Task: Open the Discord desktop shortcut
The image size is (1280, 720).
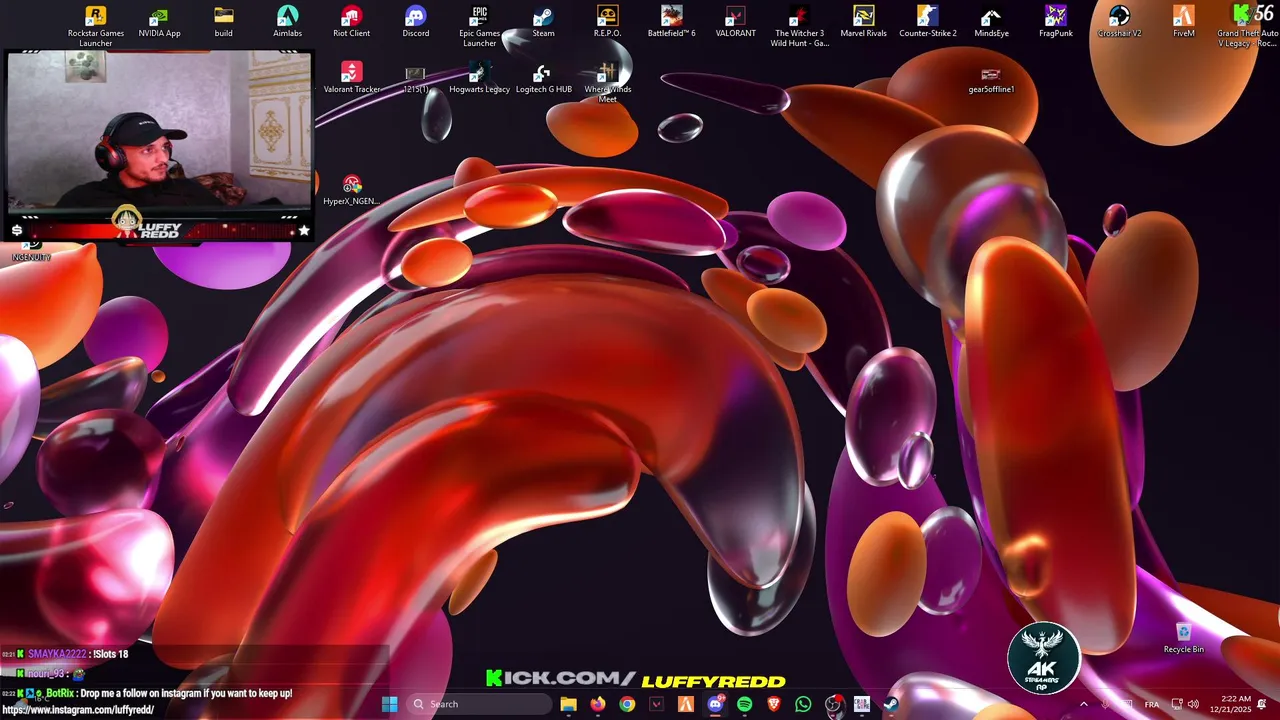Action: tap(416, 22)
